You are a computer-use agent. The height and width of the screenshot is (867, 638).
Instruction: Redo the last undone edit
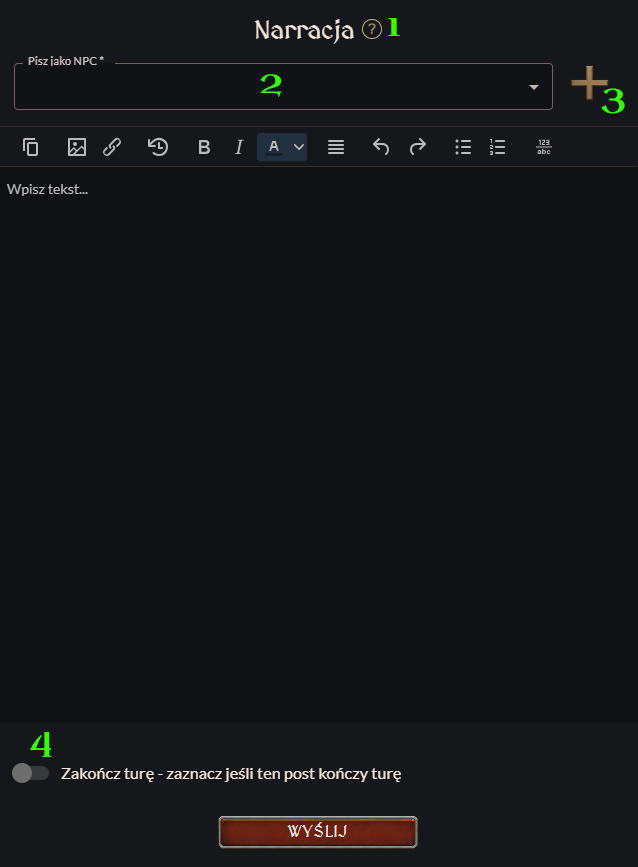(x=418, y=147)
